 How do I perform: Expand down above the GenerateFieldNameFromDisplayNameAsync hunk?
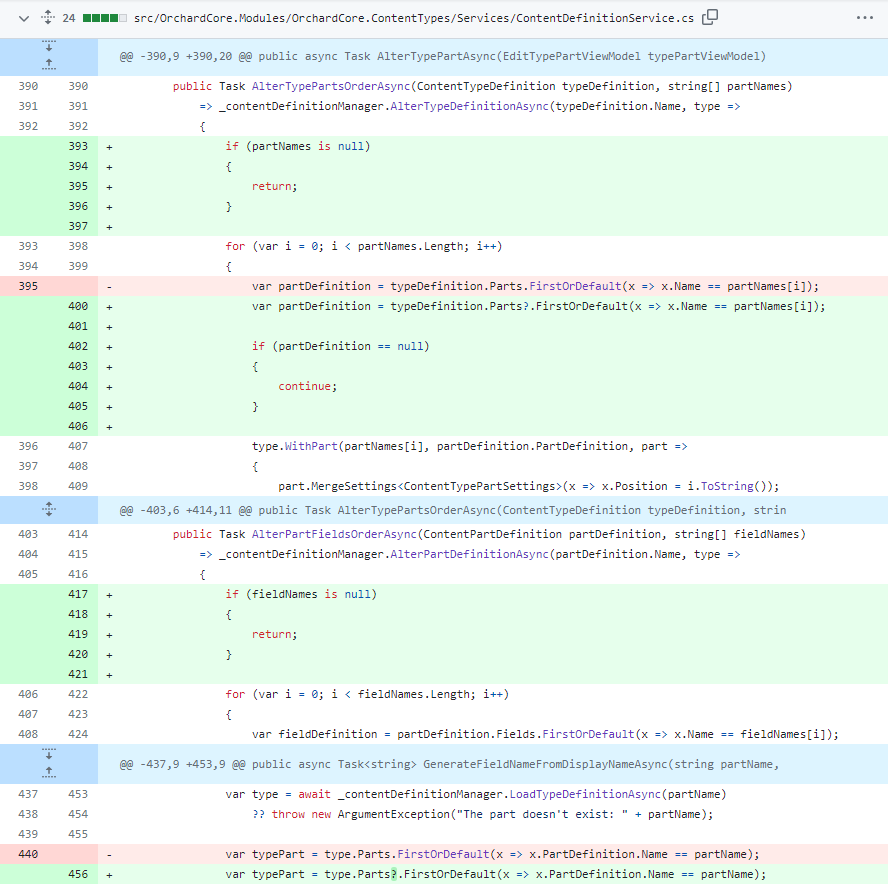pyautogui.click(x=49, y=754)
